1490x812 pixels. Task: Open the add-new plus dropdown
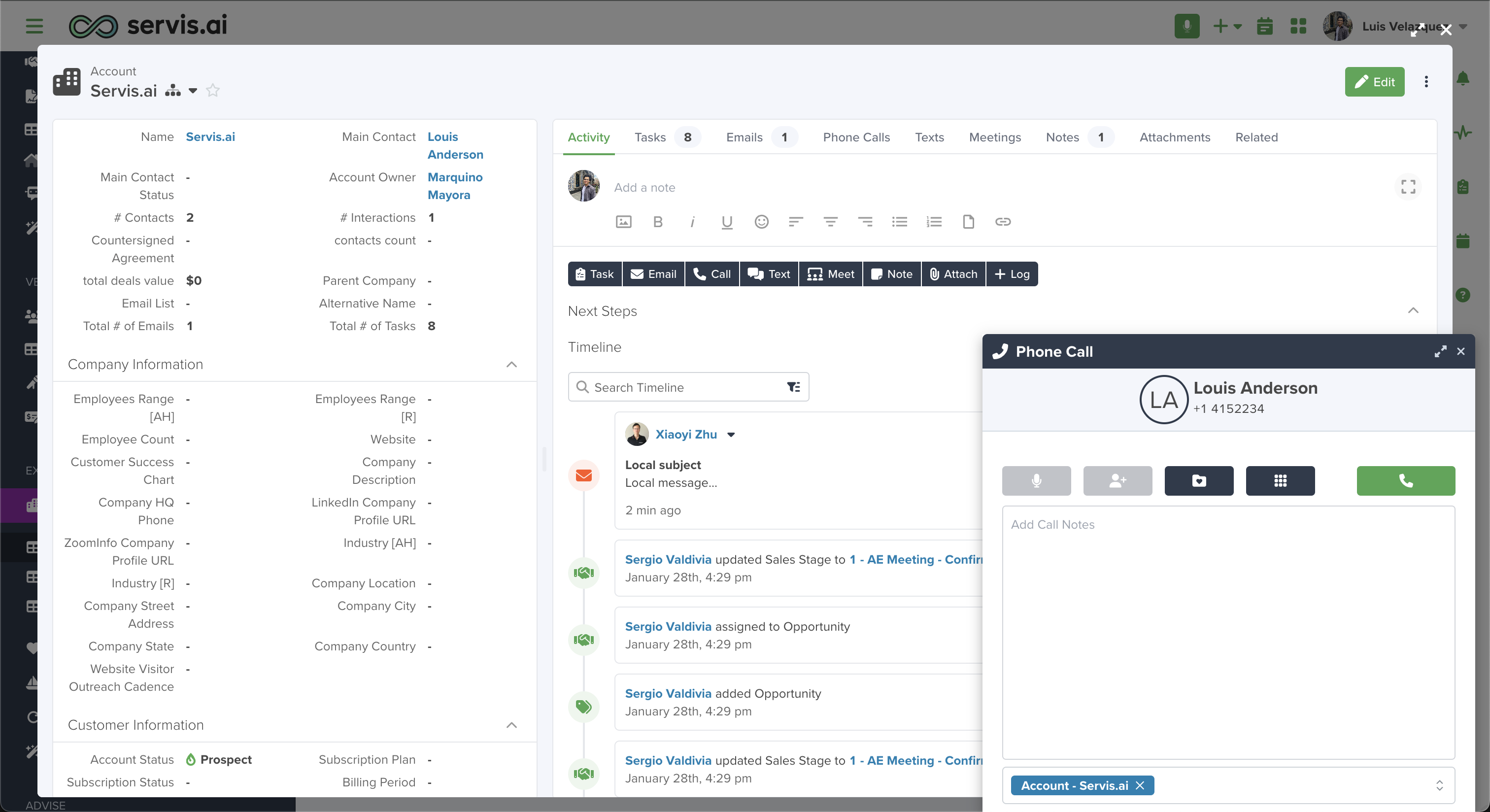point(1227,26)
